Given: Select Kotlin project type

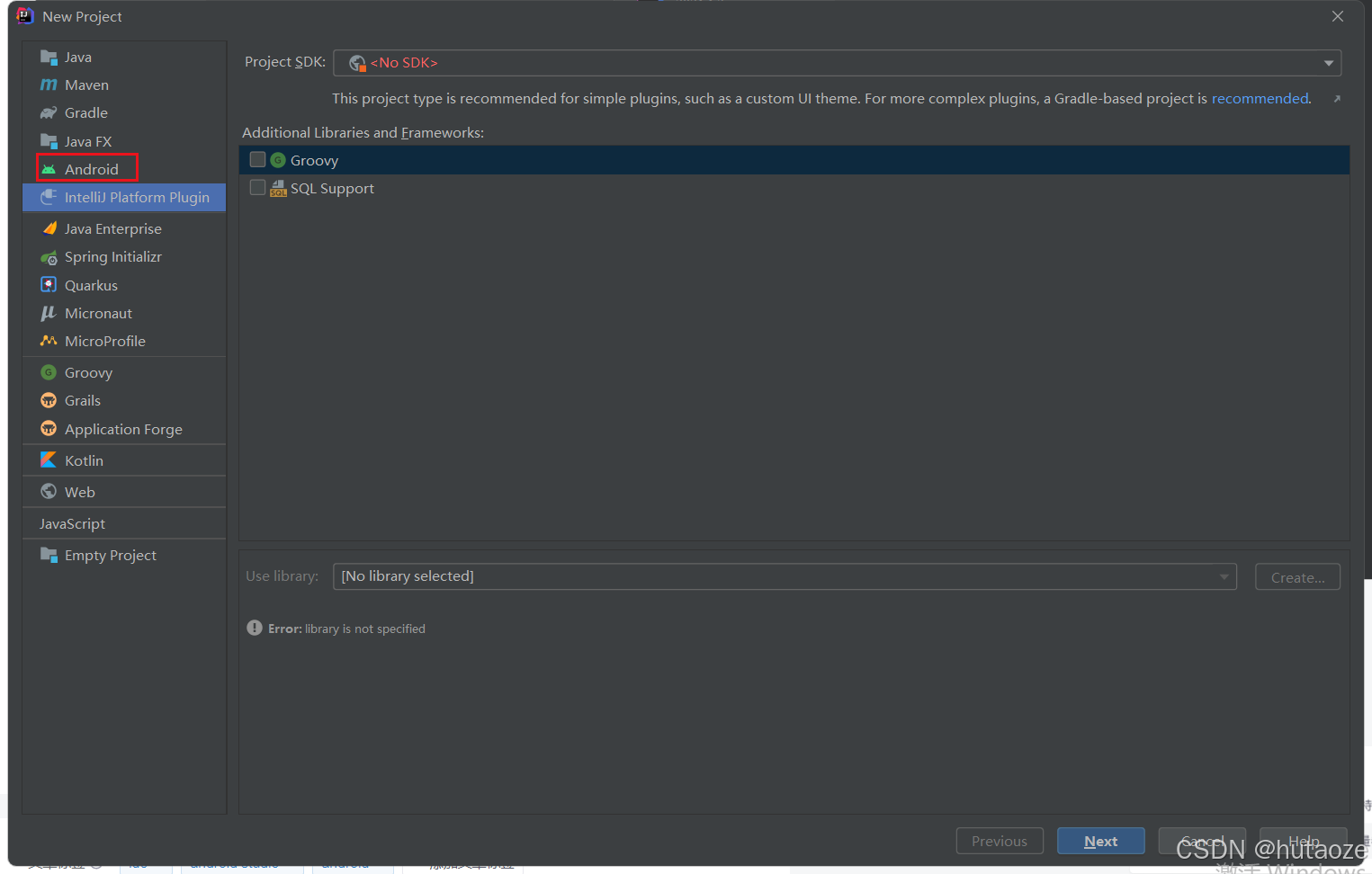Looking at the screenshot, I should pyautogui.click(x=124, y=460).
